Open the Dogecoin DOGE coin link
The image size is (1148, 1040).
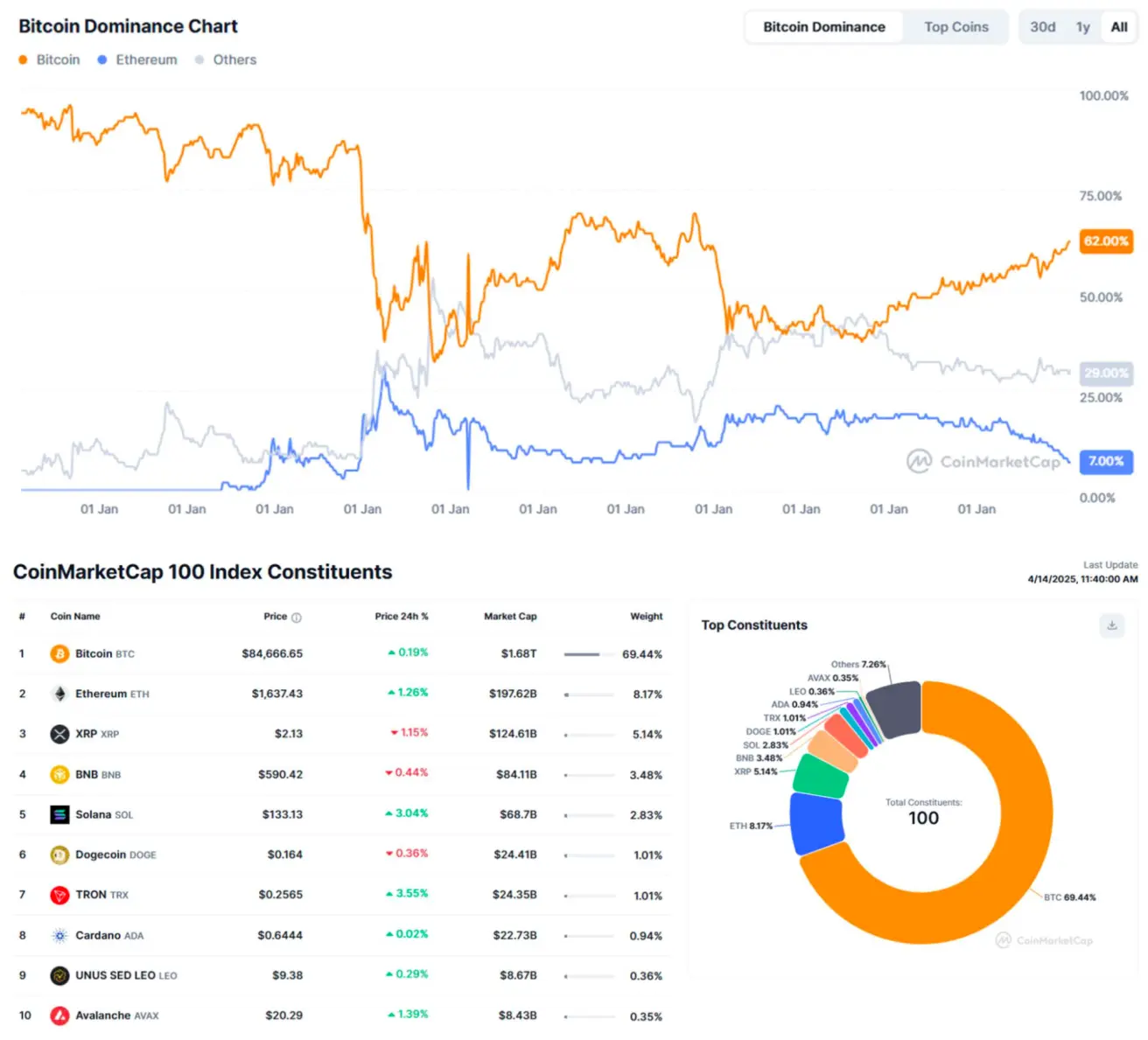coord(115,855)
